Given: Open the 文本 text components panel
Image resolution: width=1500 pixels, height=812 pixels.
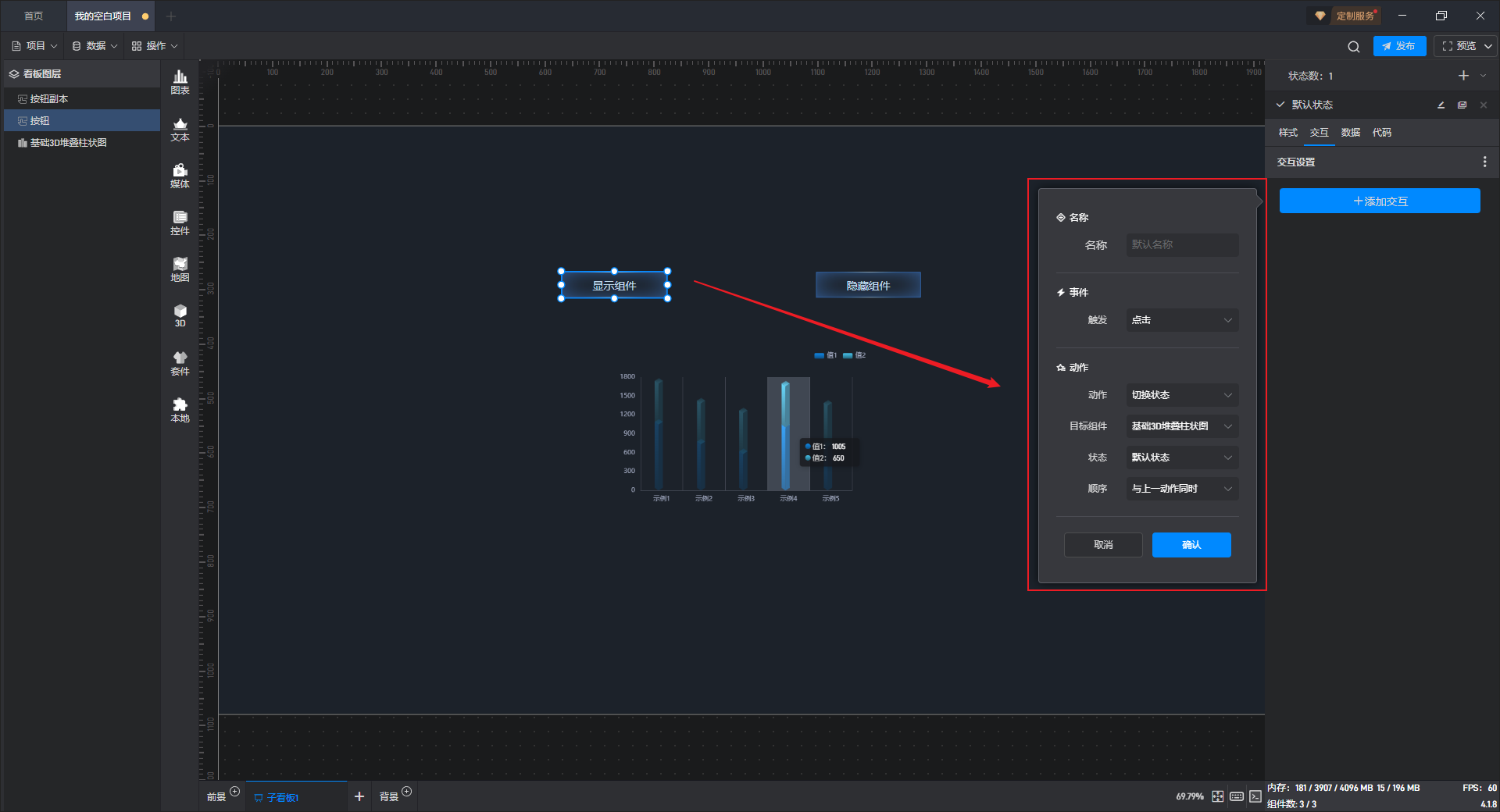Looking at the screenshot, I should coord(180,129).
